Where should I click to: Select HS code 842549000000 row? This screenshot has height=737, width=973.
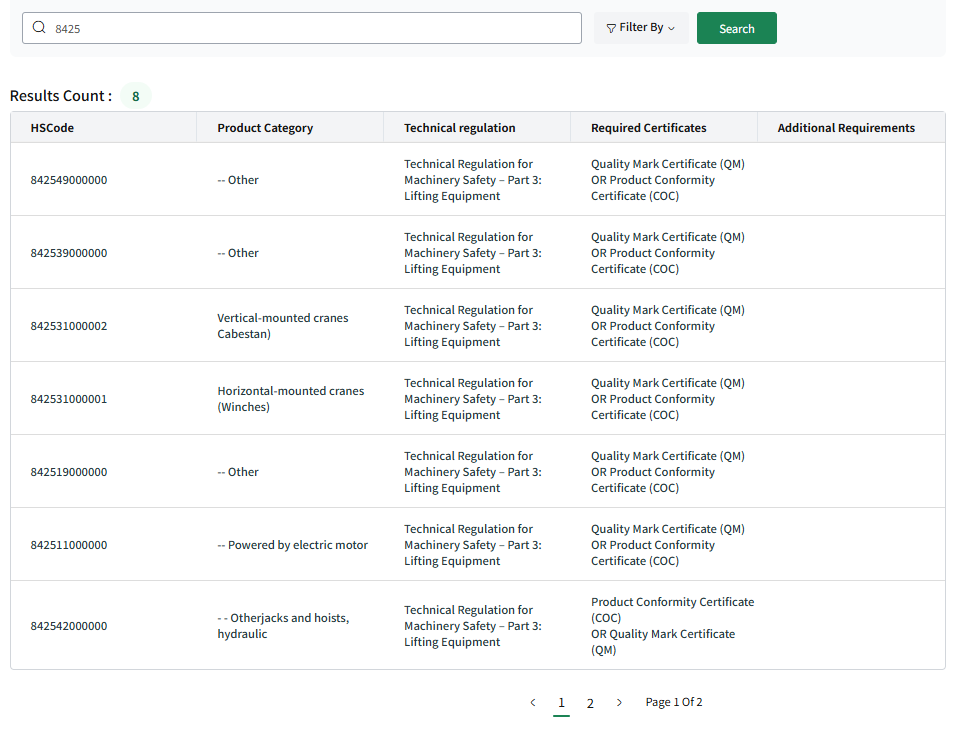point(478,180)
